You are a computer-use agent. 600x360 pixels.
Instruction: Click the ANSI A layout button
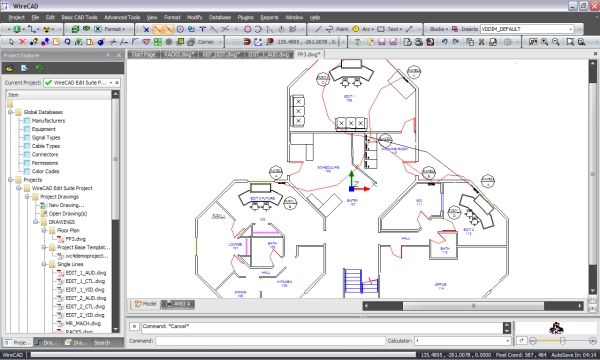(x=178, y=304)
